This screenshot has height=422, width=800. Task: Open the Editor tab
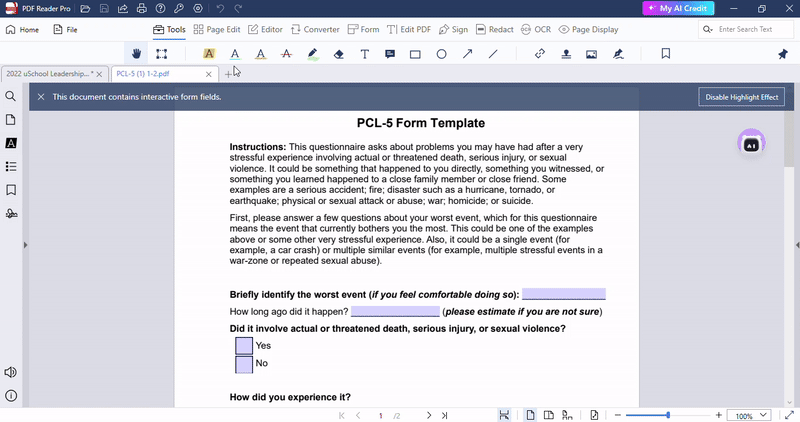point(265,30)
